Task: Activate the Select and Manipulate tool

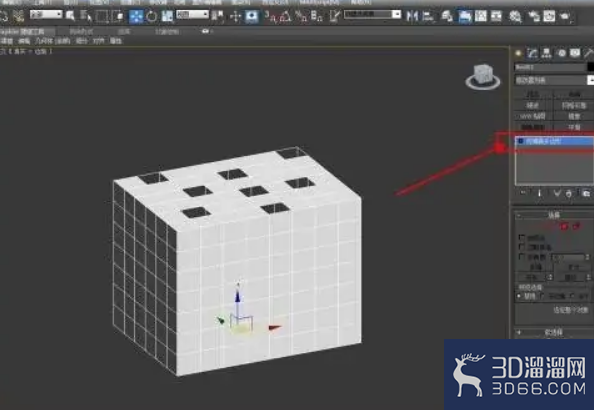Action: click(x=236, y=16)
